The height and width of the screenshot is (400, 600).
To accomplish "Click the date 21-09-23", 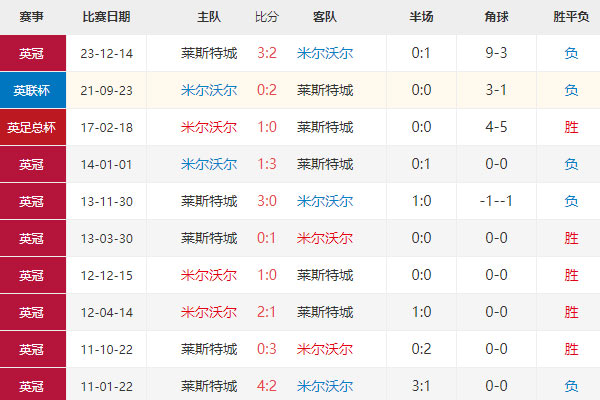I will [106, 90].
